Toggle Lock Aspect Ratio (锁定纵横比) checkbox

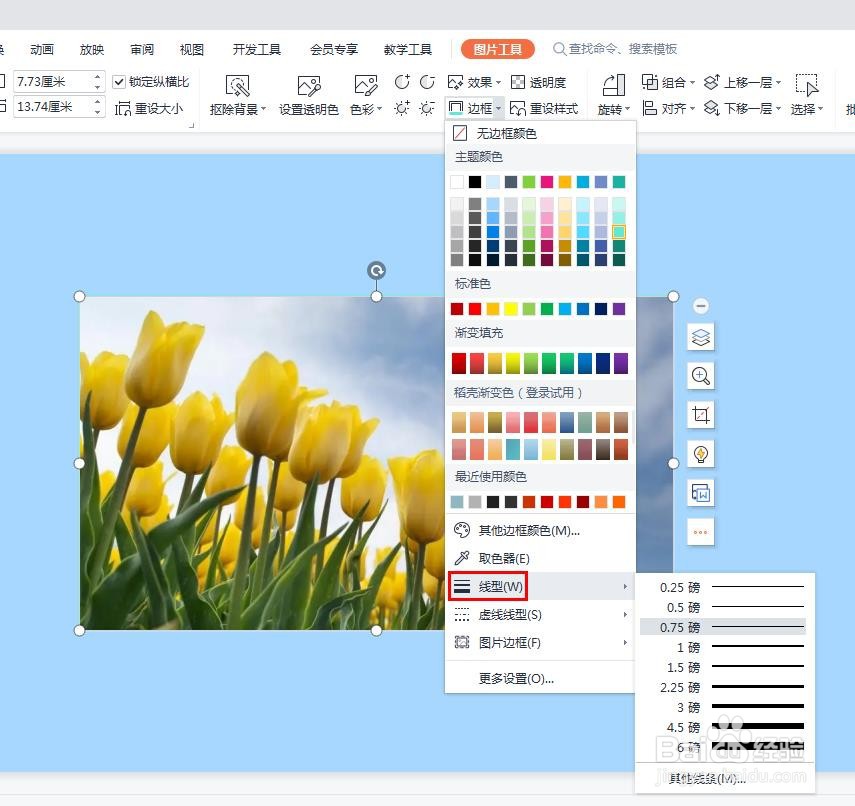point(119,82)
